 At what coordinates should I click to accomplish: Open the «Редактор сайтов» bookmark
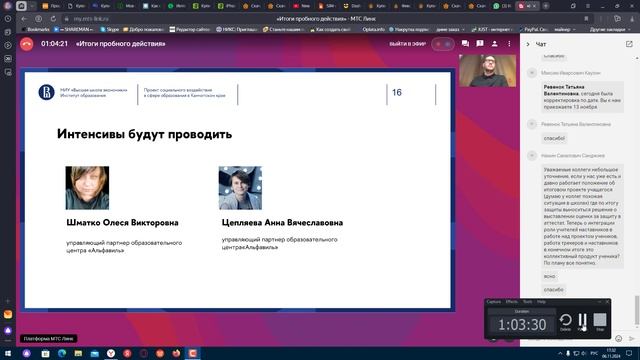click(189, 29)
